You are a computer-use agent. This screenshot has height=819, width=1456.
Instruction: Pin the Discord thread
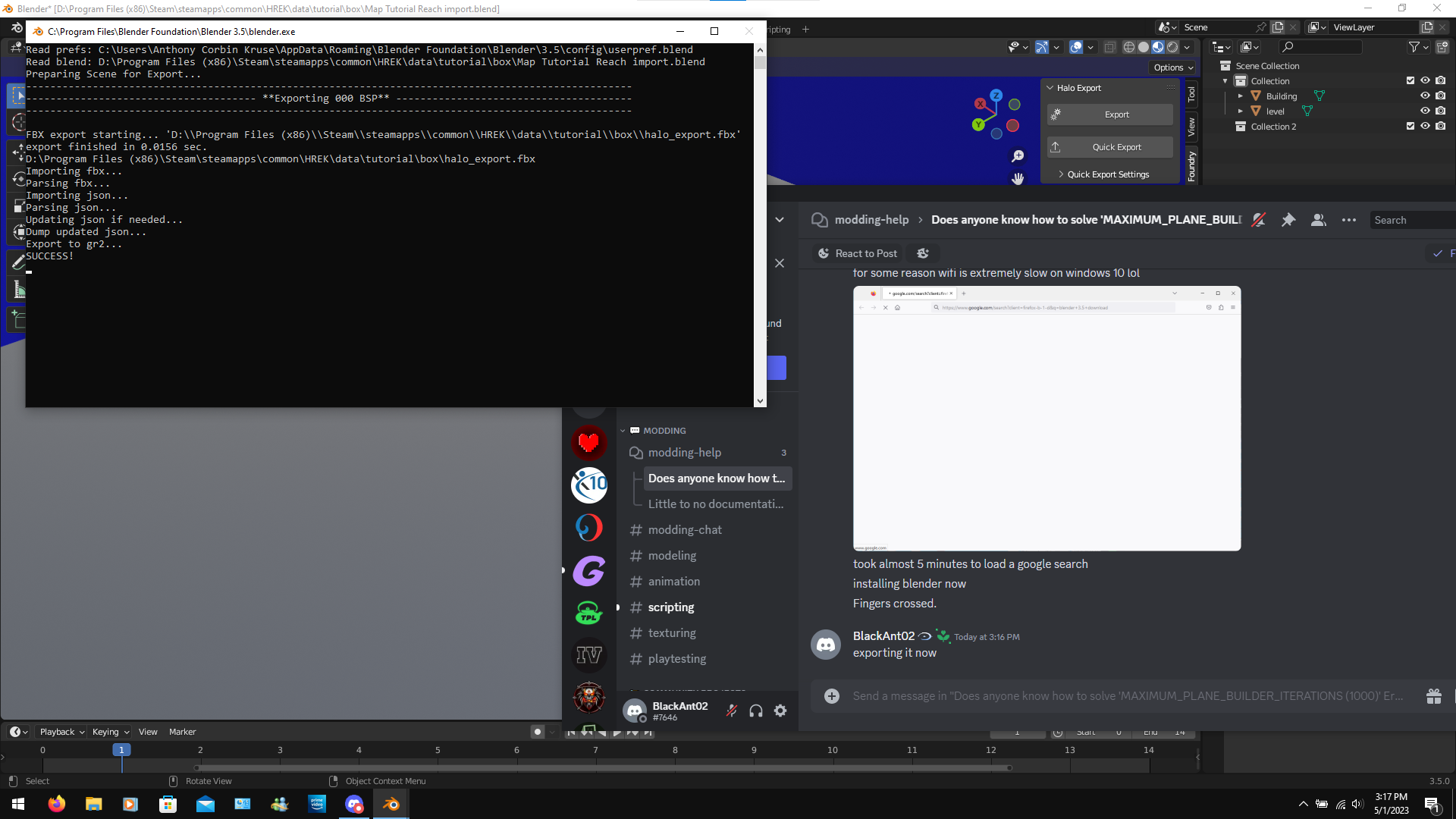[x=1288, y=220]
